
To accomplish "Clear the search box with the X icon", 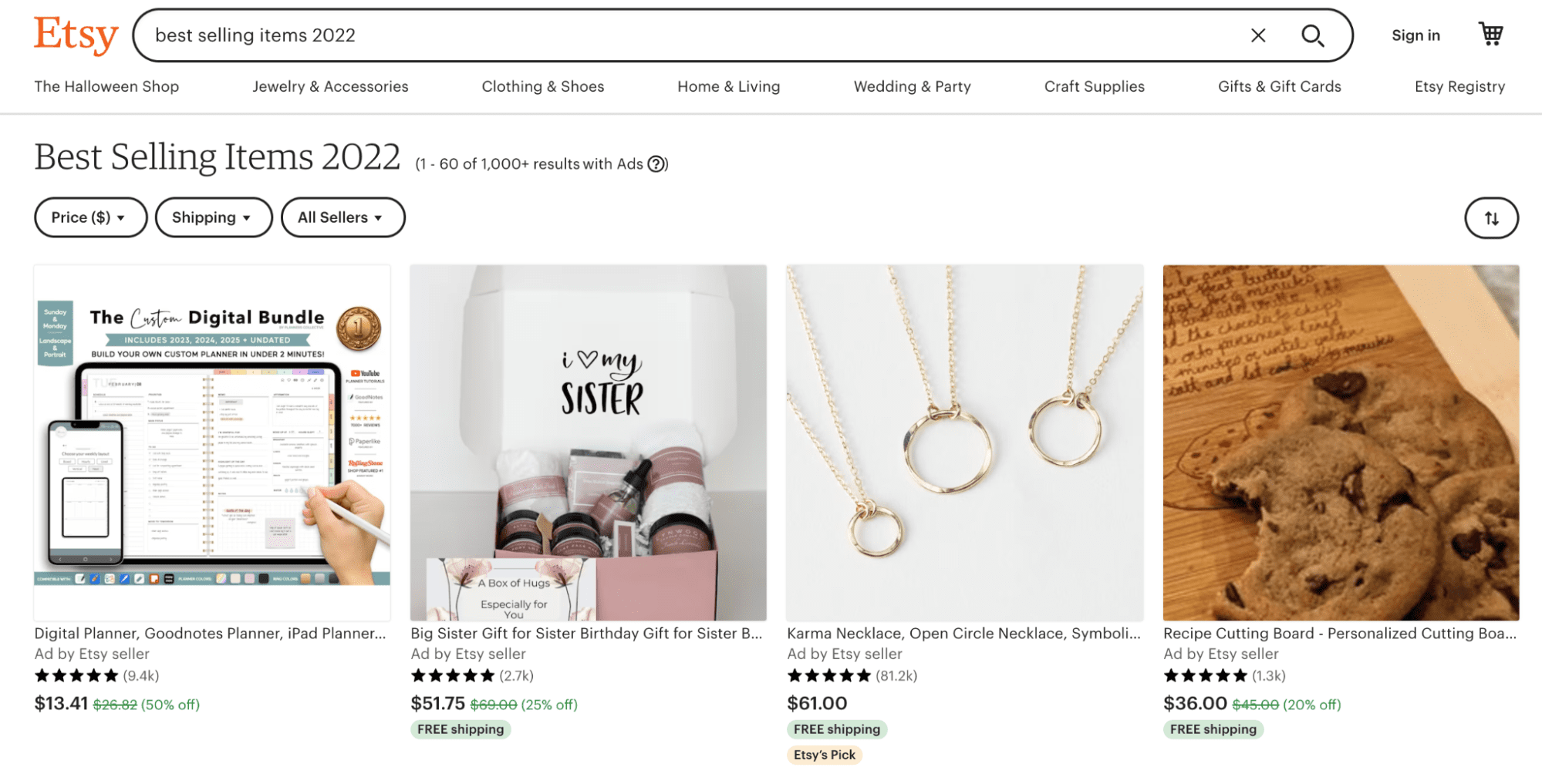I will coord(1257,35).
